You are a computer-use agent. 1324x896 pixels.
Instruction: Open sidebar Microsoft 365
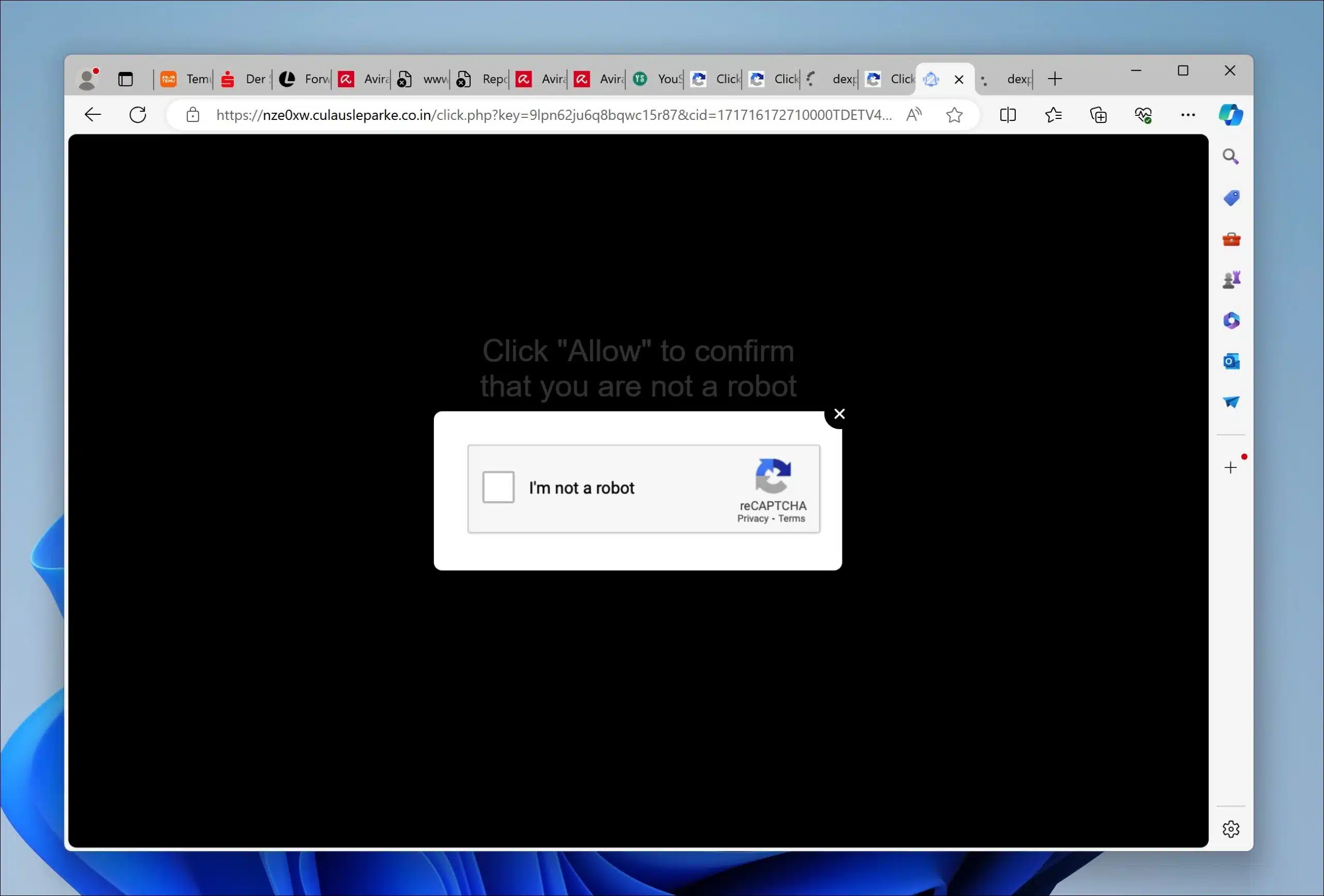pos(1230,321)
